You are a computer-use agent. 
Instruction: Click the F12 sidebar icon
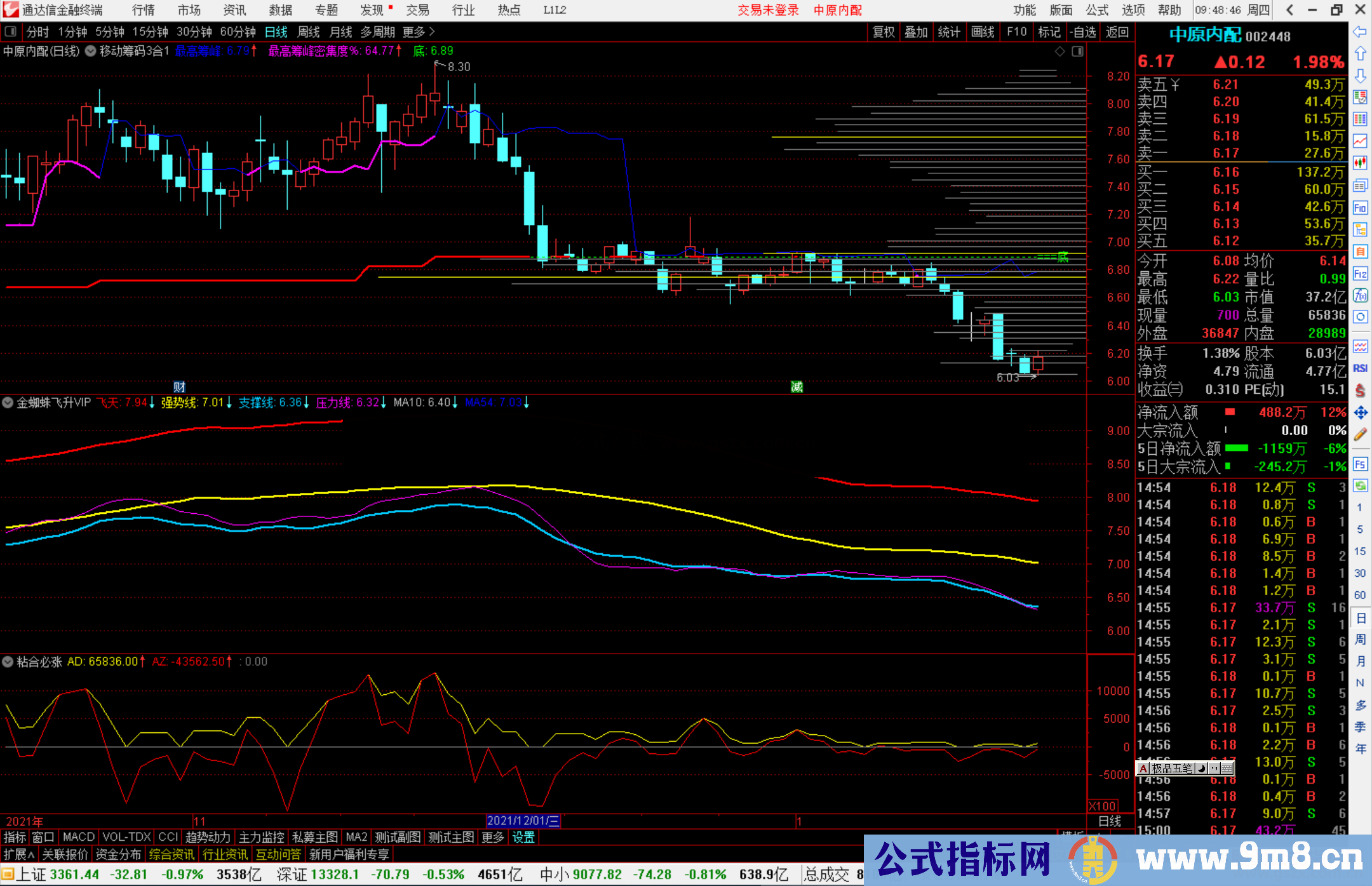click(1360, 274)
